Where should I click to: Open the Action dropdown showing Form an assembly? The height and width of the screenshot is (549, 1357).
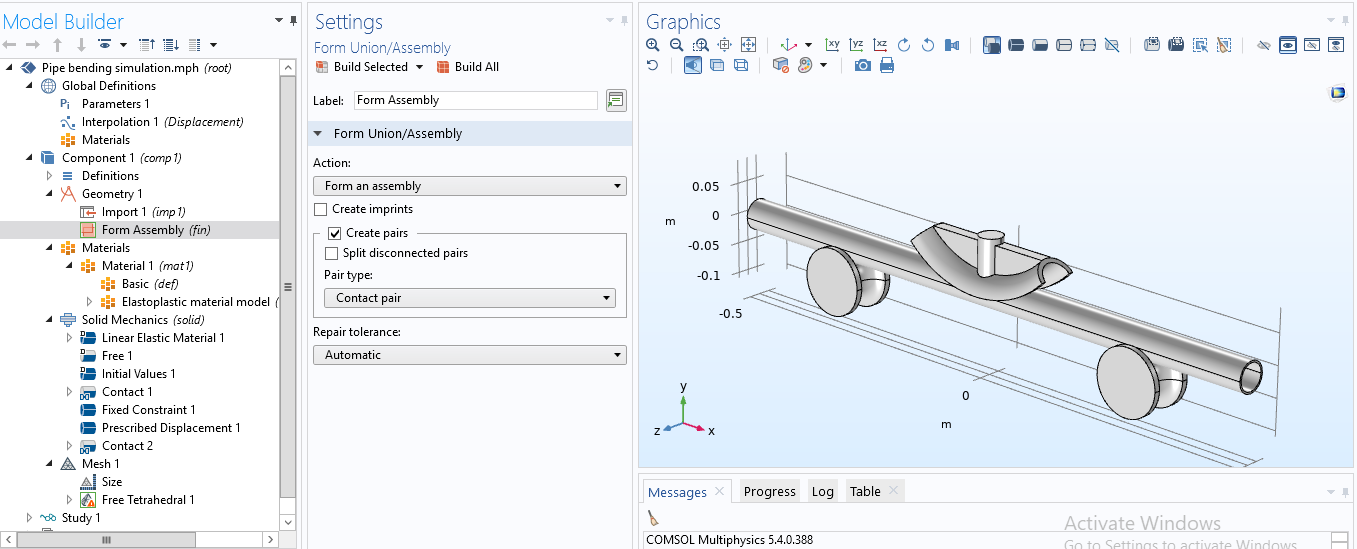coord(469,186)
